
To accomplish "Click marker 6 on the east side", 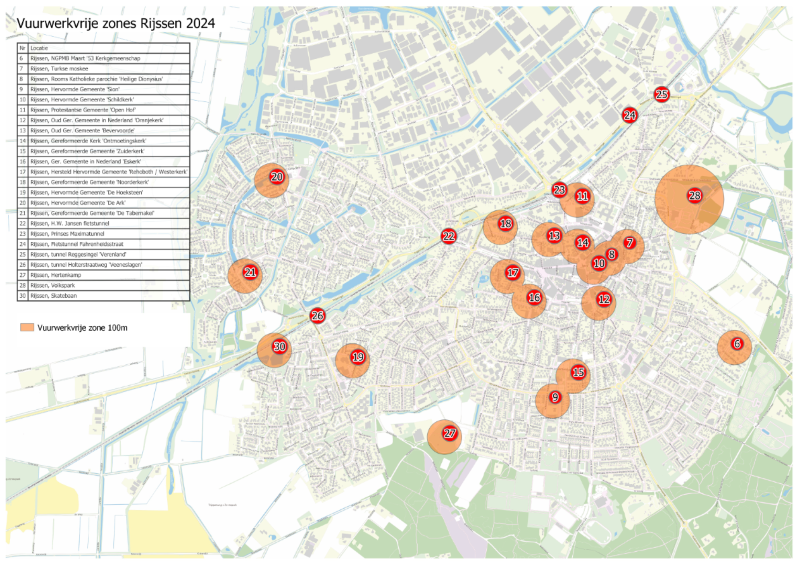I will [737, 344].
